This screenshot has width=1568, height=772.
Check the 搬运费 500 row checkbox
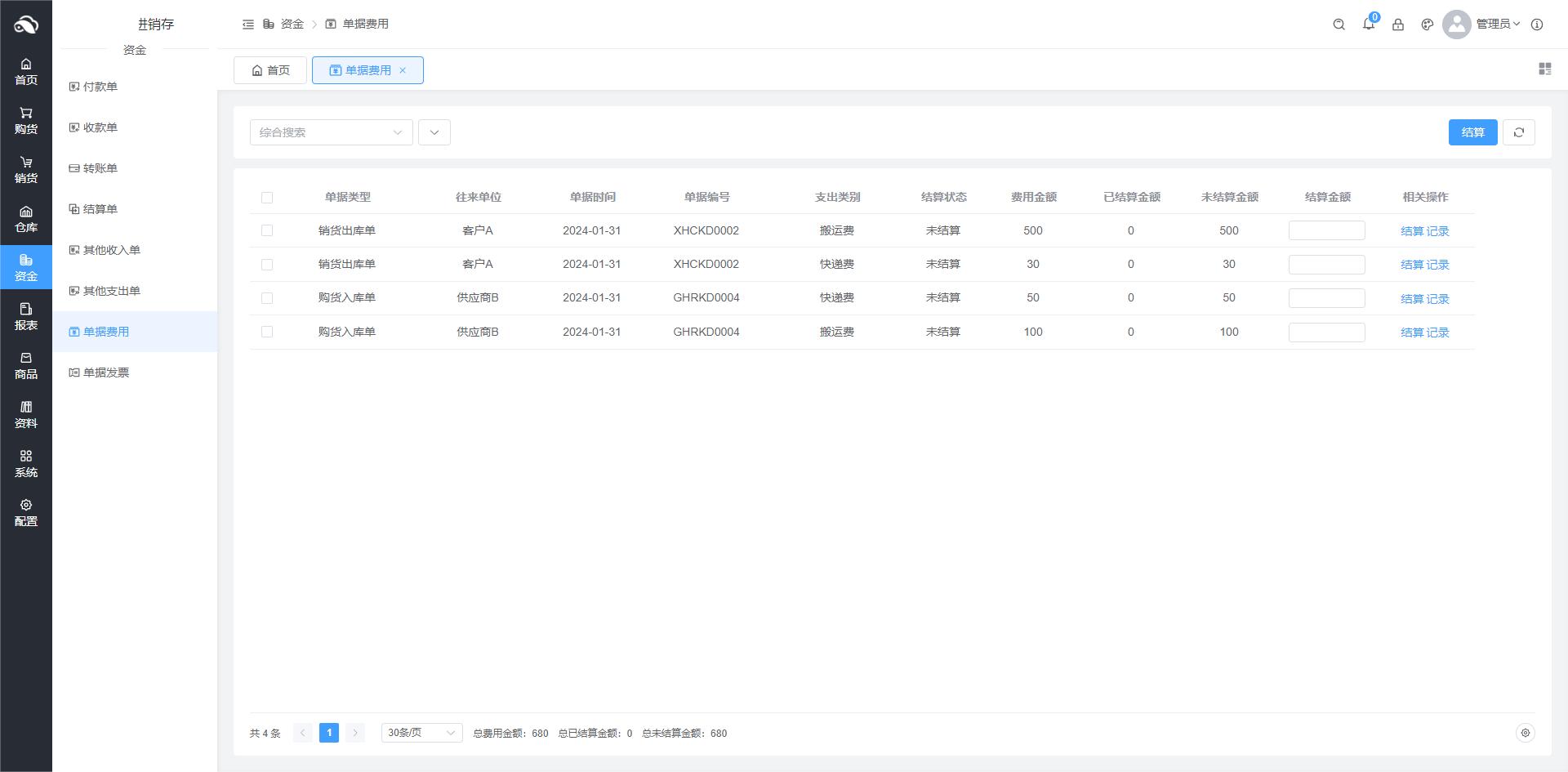click(x=267, y=231)
